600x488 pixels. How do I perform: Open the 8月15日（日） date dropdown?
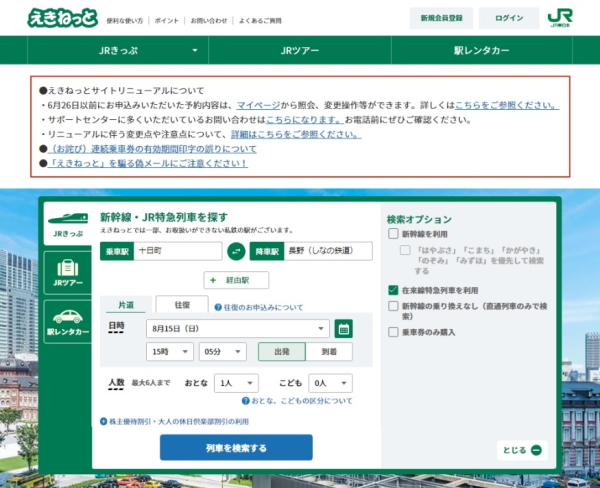point(238,329)
